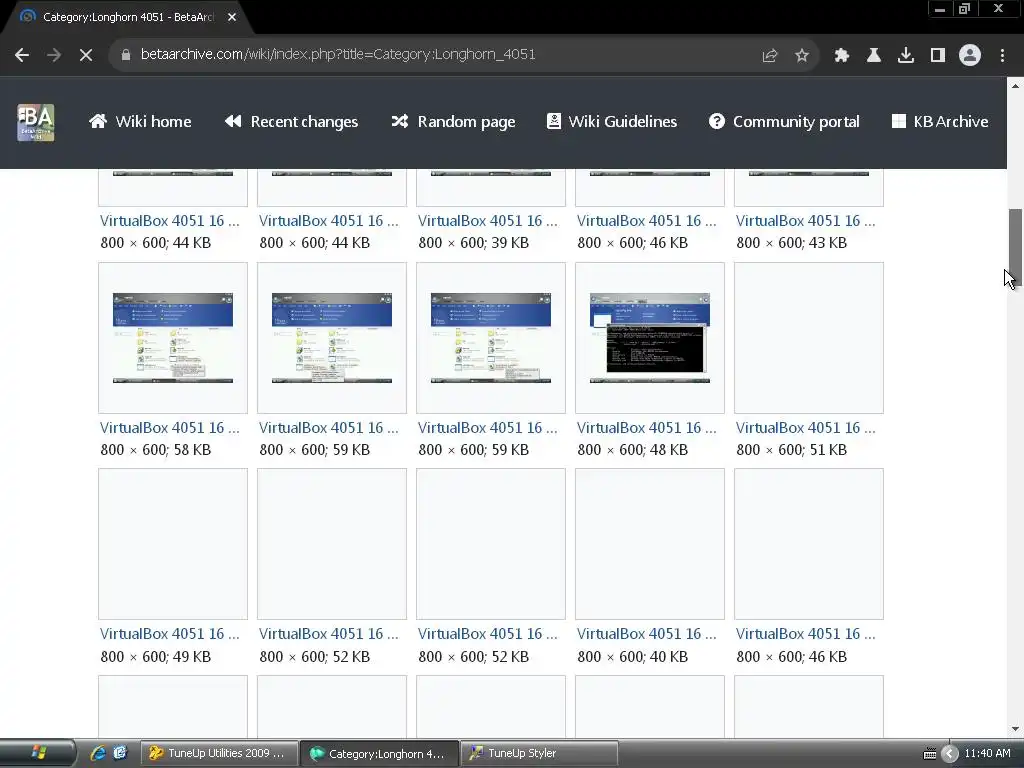This screenshot has height=768, width=1024.
Task: Stop loading the page with the X icon
Action: coord(86,56)
